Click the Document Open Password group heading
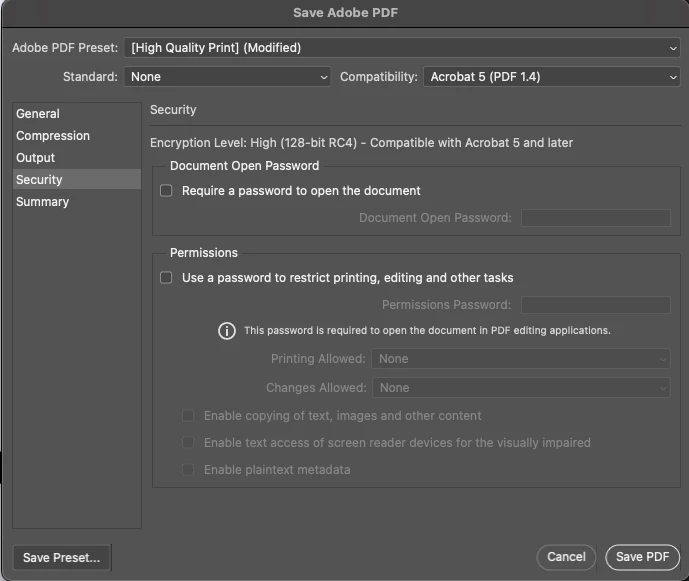The image size is (689, 581). pyautogui.click(x=244, y=166)
